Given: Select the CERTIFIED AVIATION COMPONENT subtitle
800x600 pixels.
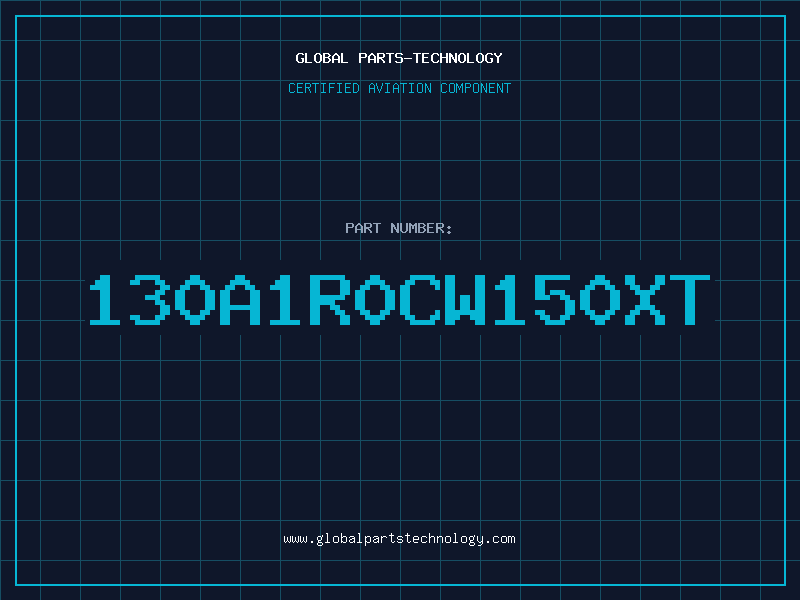Looking at the screenshot, I should click(x=399, y=88).
